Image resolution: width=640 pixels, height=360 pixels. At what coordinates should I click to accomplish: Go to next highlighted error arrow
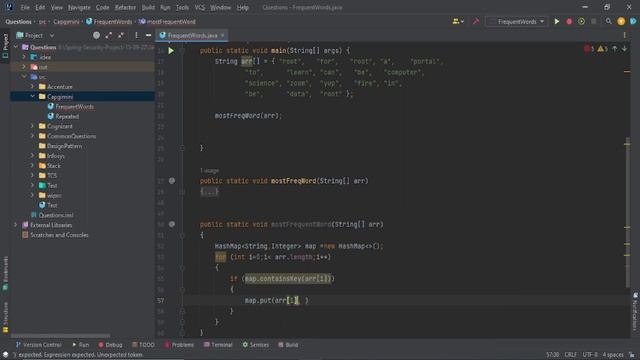coord(624,49)
